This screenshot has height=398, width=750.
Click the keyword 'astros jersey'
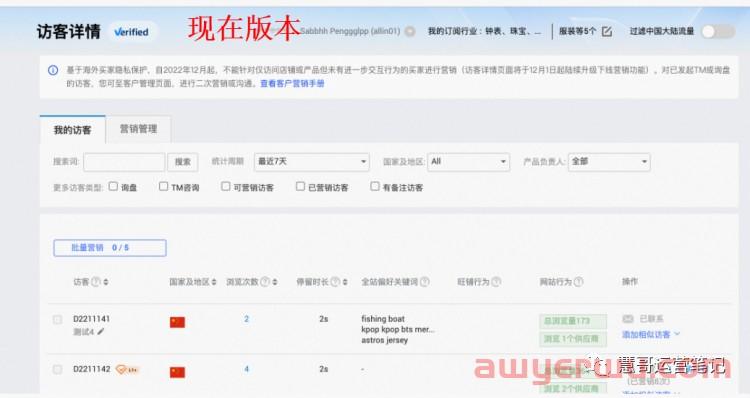click(x=385, y=340)
